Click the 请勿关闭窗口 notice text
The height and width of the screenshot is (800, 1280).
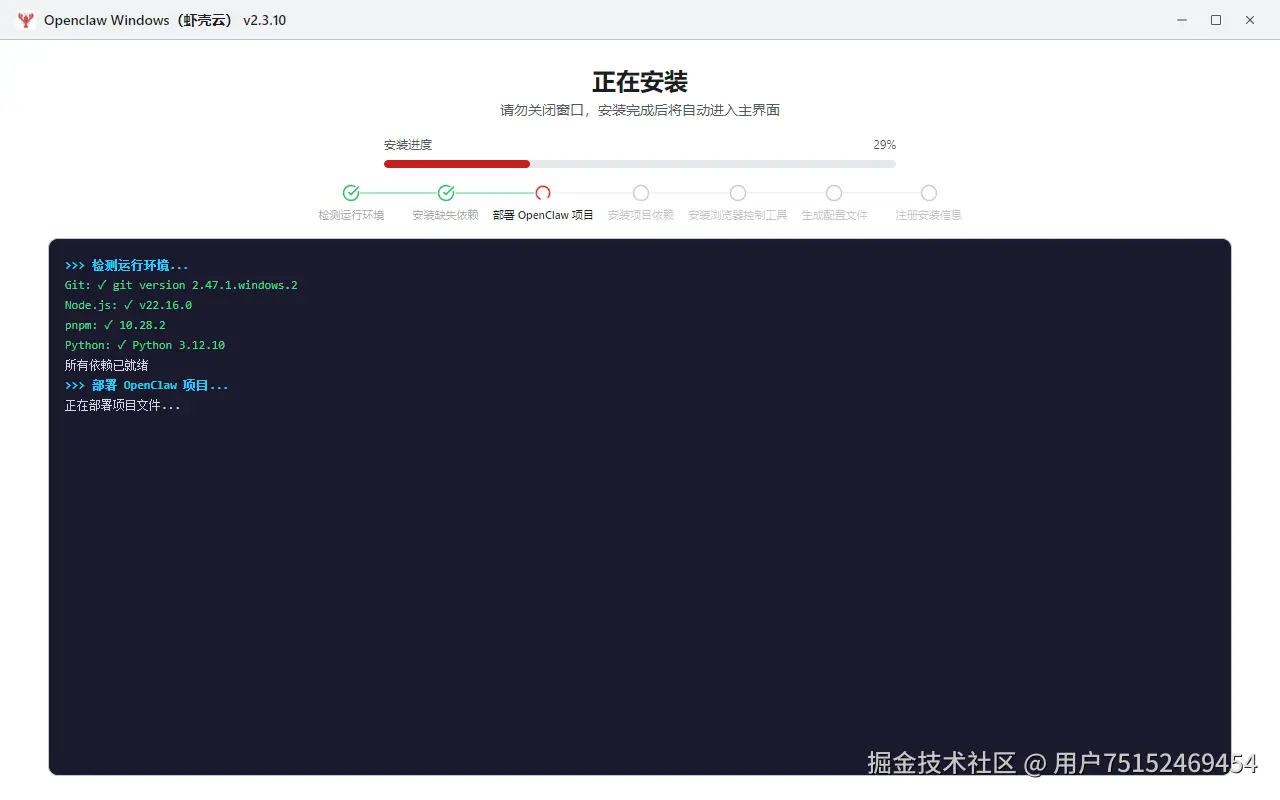click(640, 110)
